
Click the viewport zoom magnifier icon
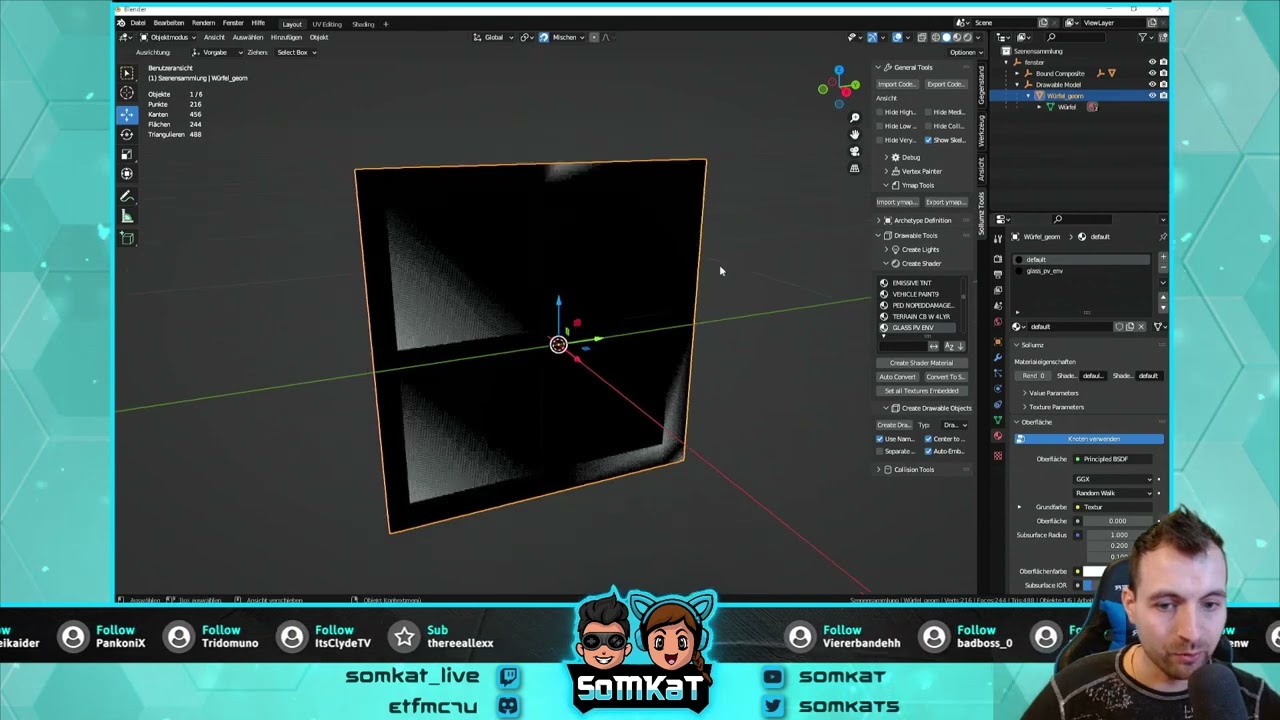pos(855,118)
